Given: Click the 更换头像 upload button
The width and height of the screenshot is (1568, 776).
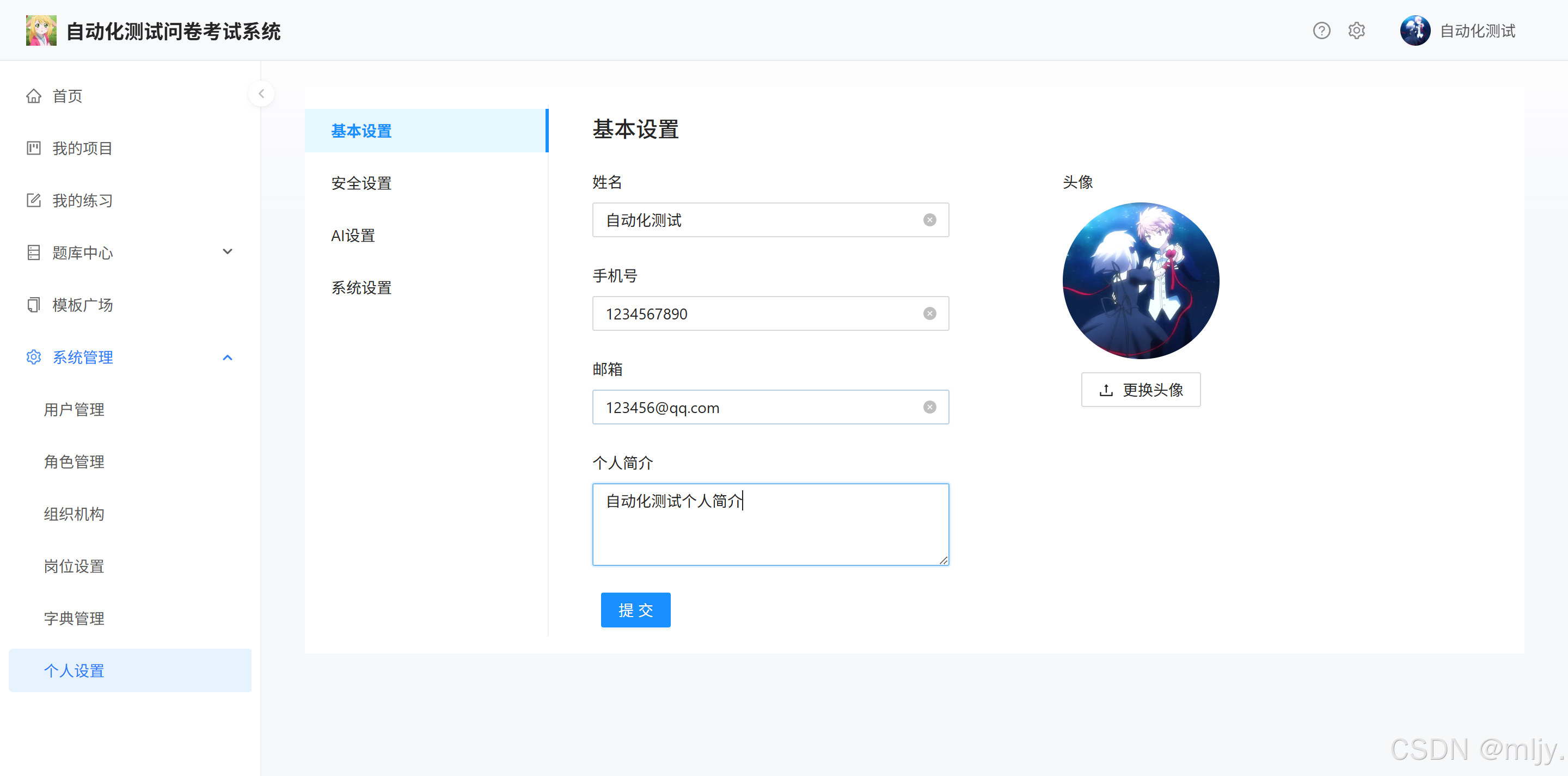Looking at the screenshot, I should [x=1140, y=390].
